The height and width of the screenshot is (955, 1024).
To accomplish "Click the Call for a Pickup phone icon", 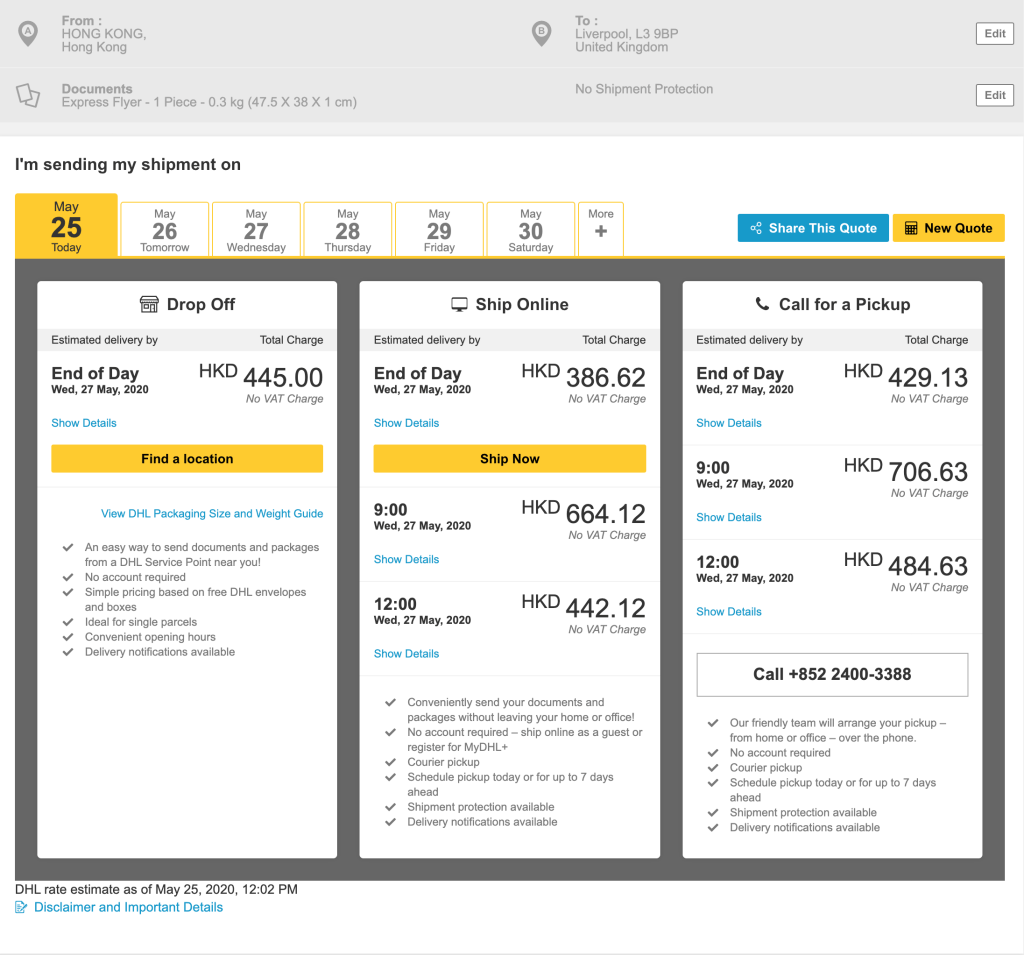I will (x=762, y=304).
